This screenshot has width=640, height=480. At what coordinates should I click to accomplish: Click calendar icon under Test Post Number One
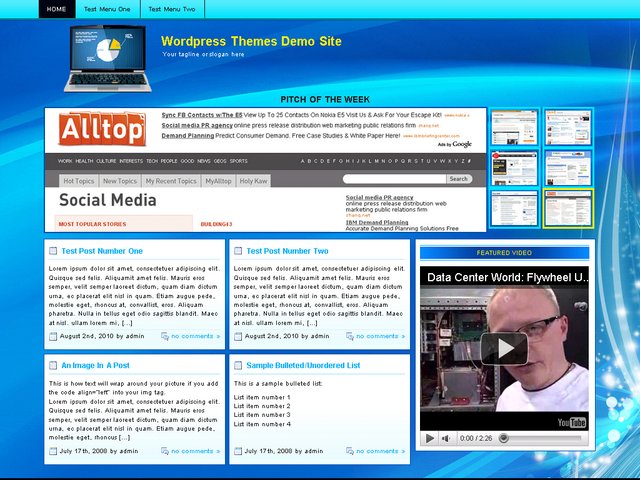coord(53,336)
